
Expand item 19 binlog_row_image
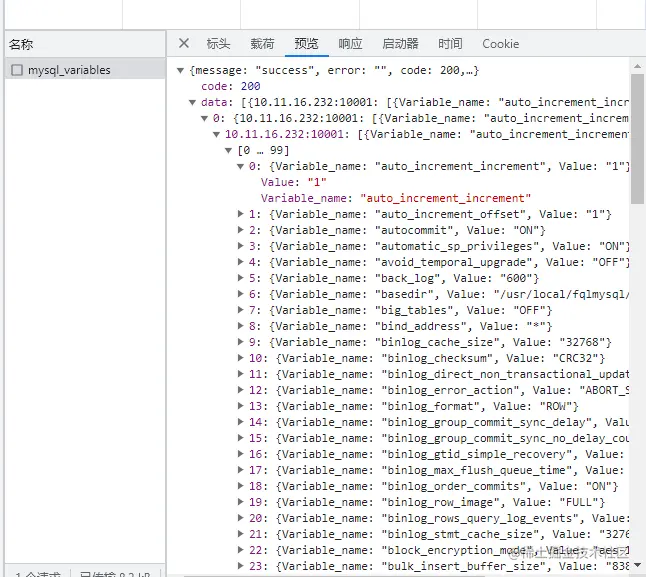point(240,502)
